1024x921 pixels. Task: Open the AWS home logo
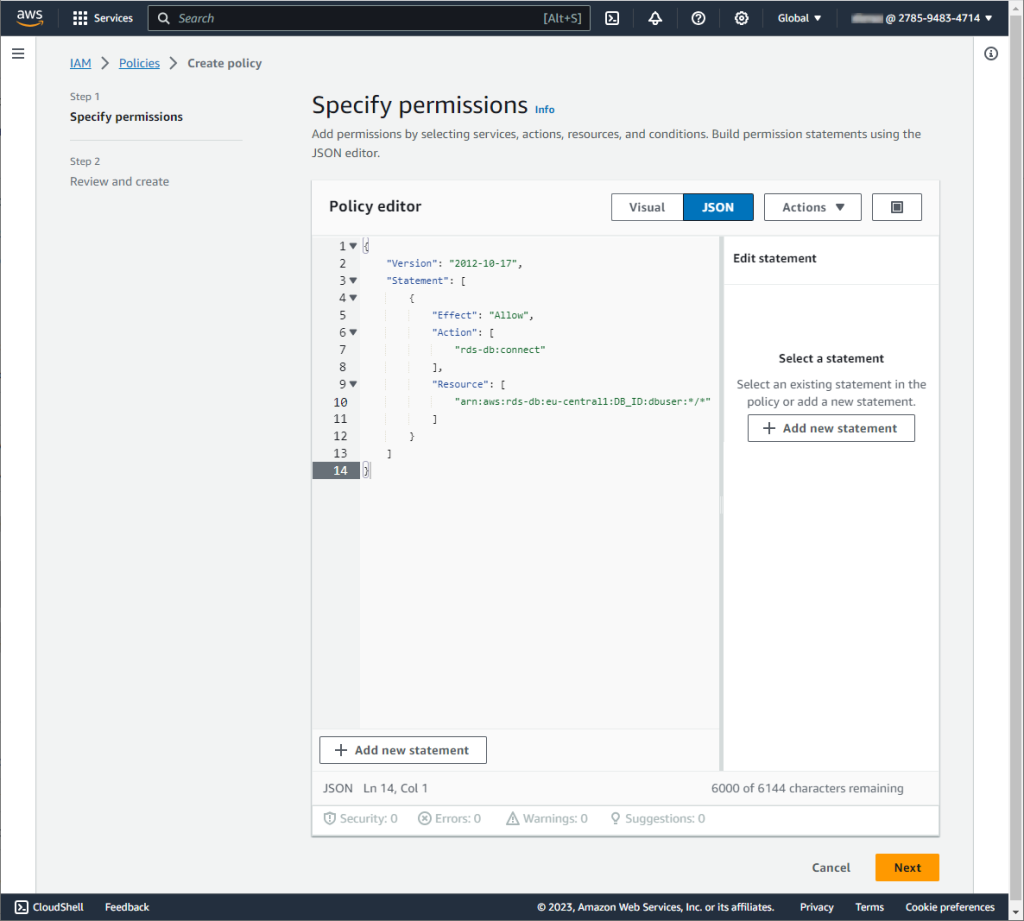tap(29, 18)
